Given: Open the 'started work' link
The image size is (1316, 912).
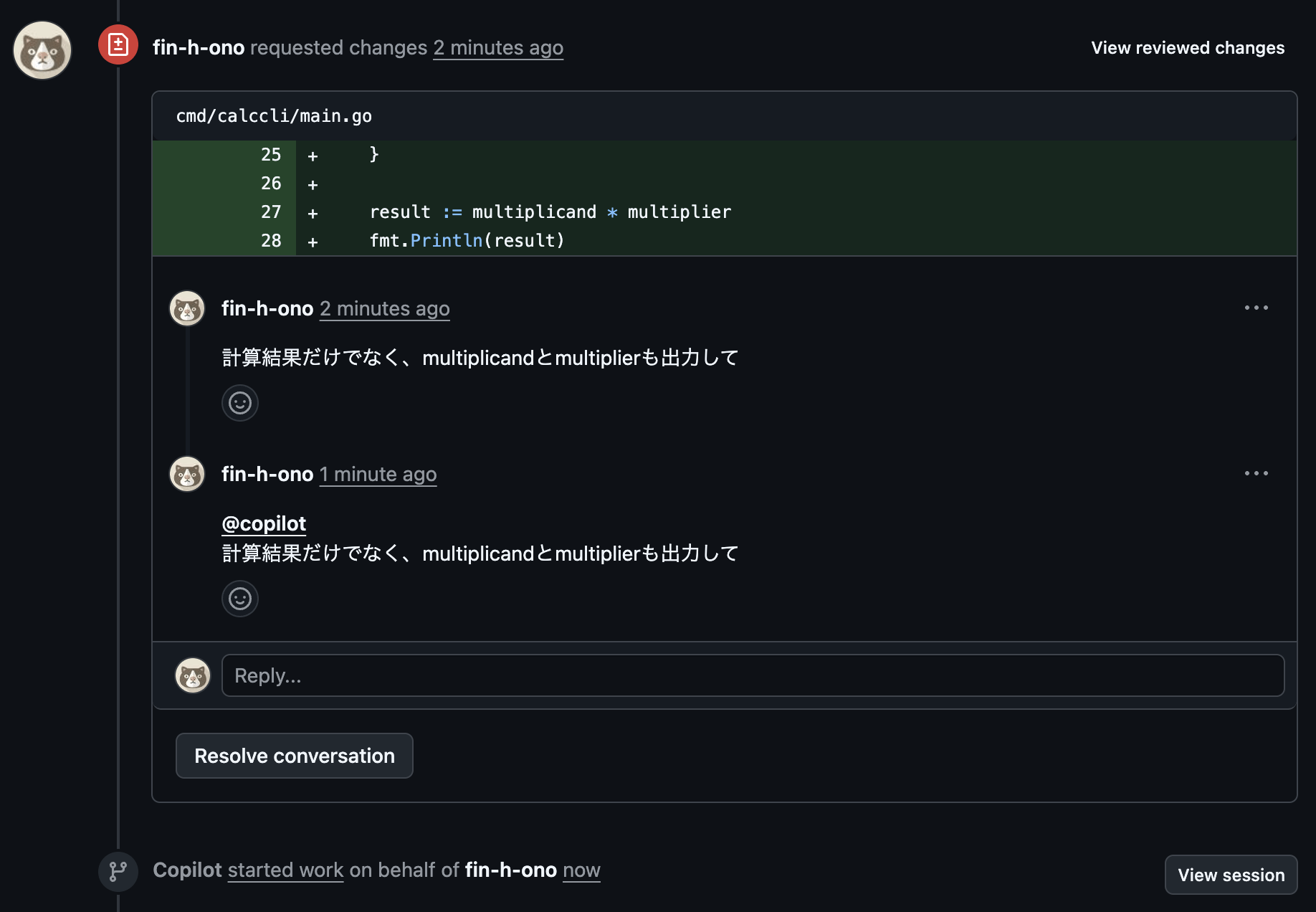Looking at the screenshot, I should [x=285, y=870].
